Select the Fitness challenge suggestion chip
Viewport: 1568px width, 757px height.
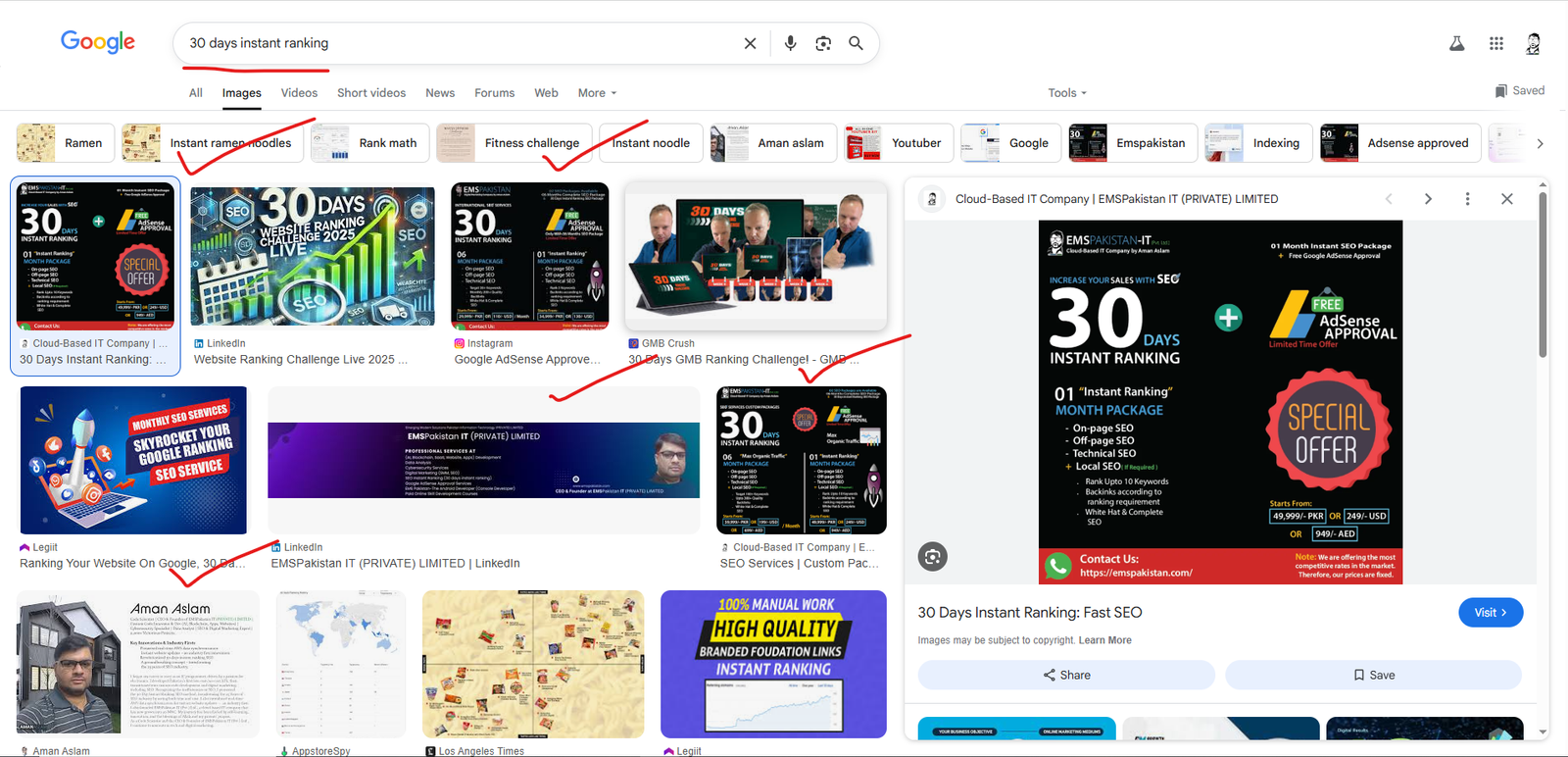coord(514,143)
